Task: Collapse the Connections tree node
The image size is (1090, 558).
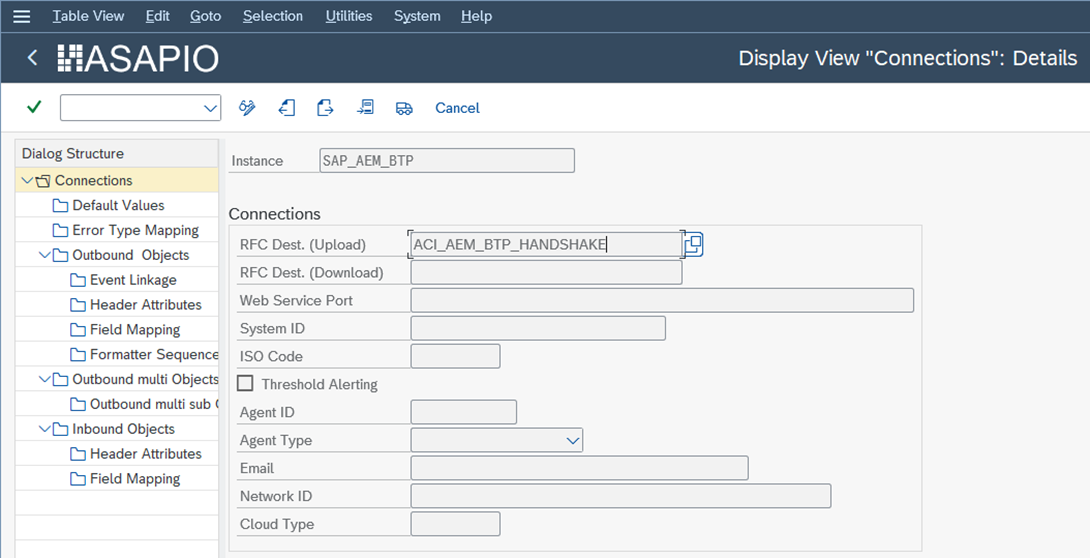Action: pos(26,181)
